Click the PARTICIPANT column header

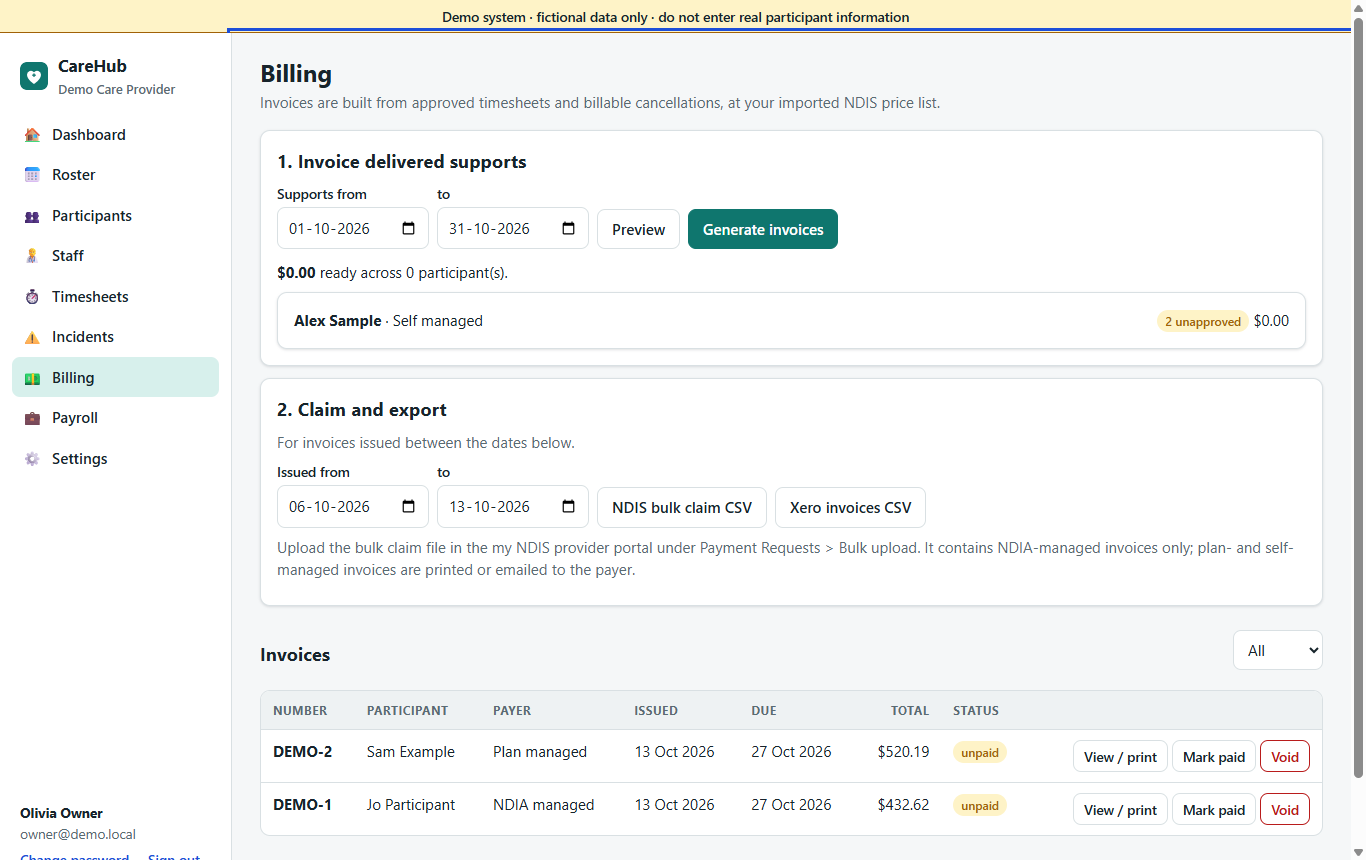[407, 711]
